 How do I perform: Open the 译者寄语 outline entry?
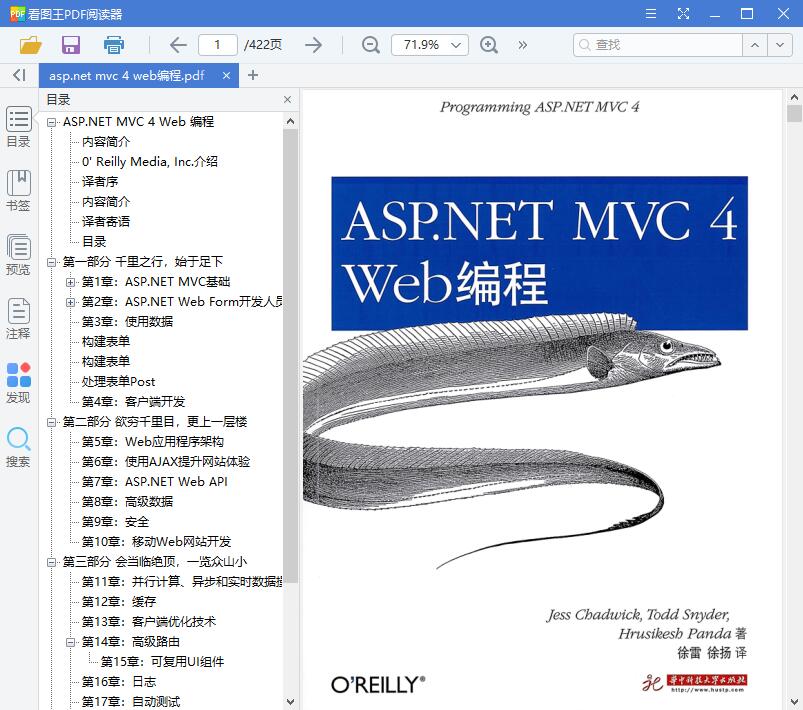(x=106, y=222)
